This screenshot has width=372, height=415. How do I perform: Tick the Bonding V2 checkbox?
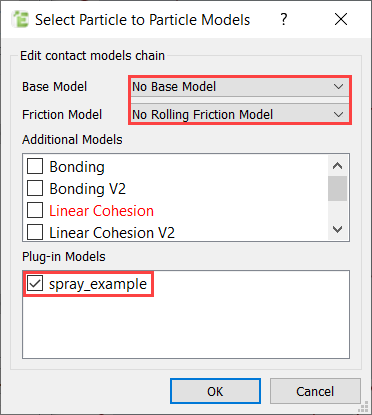coord(35,188)
